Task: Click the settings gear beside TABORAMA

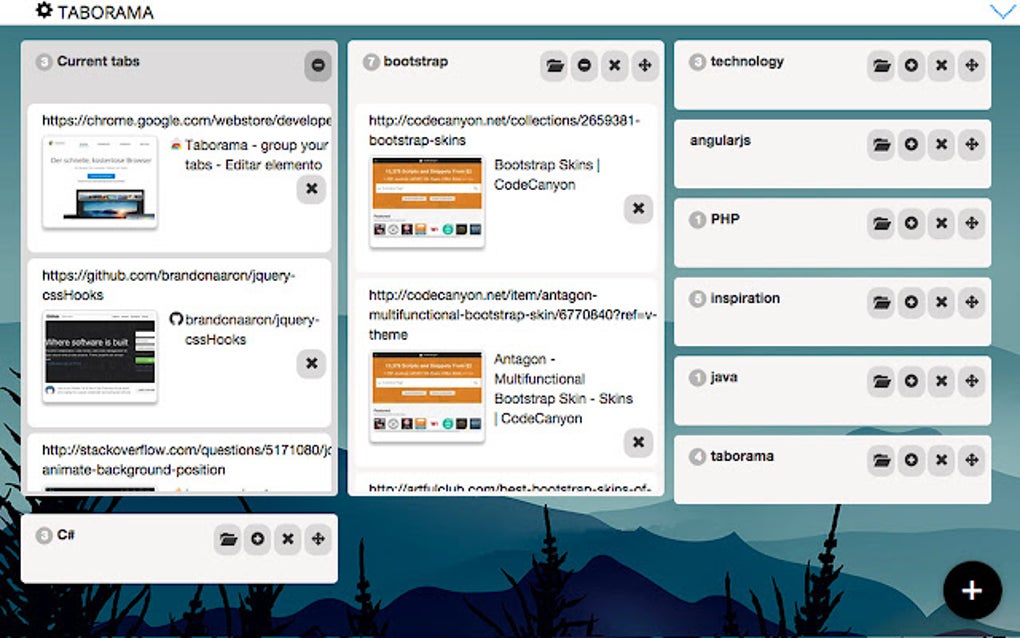Action: tap(41, 11)
